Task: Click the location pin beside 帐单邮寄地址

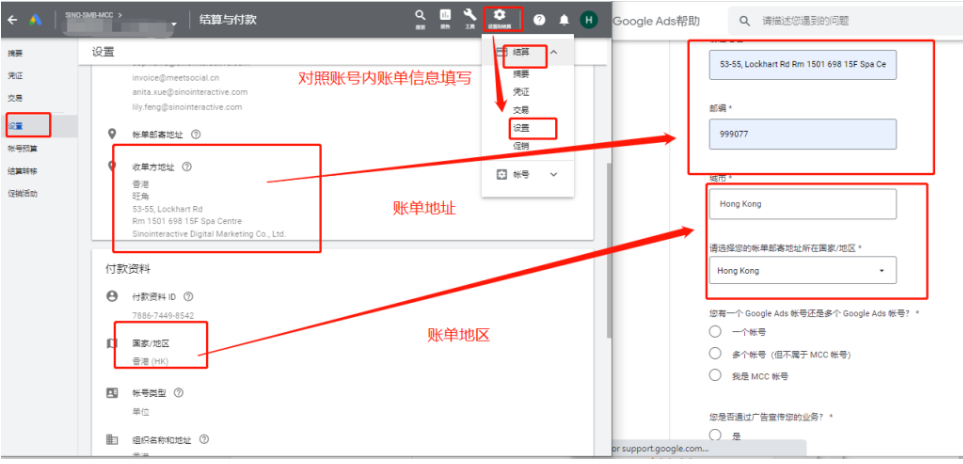Action: (x=112, y=134)
